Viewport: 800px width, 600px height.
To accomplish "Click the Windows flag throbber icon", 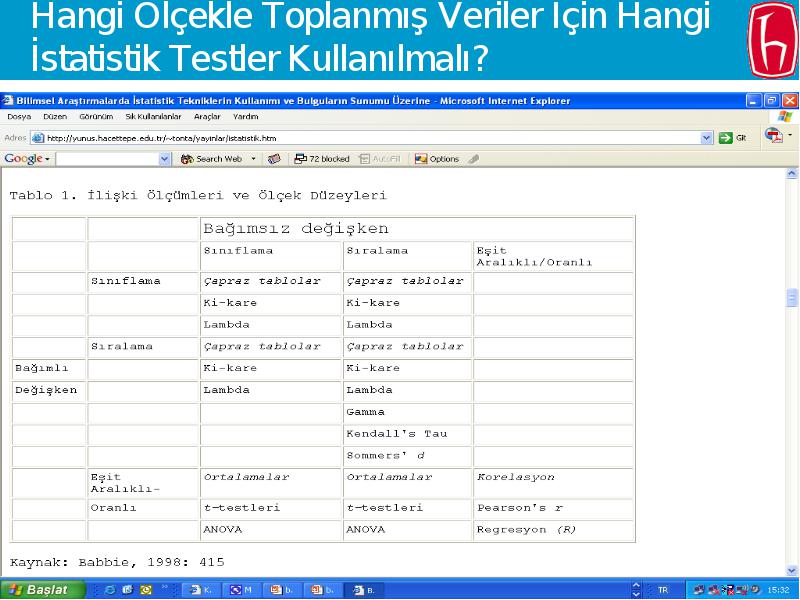I will [784, 117].
